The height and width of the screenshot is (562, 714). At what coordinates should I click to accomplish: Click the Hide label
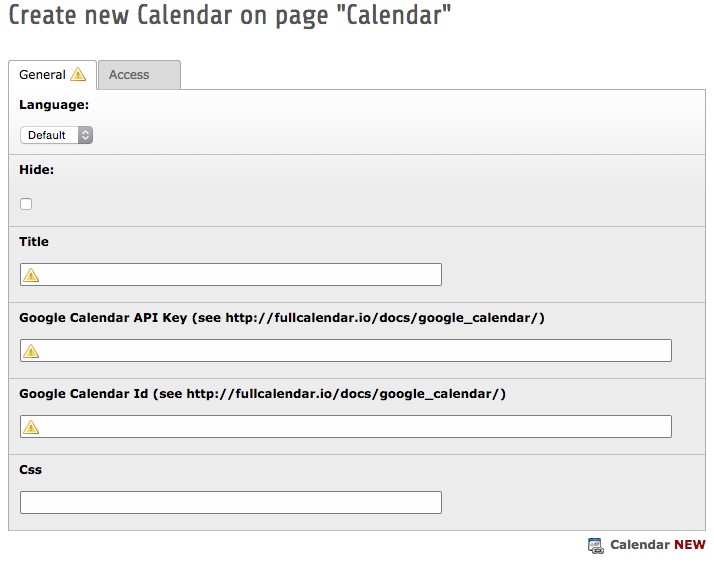coord(36,170)
